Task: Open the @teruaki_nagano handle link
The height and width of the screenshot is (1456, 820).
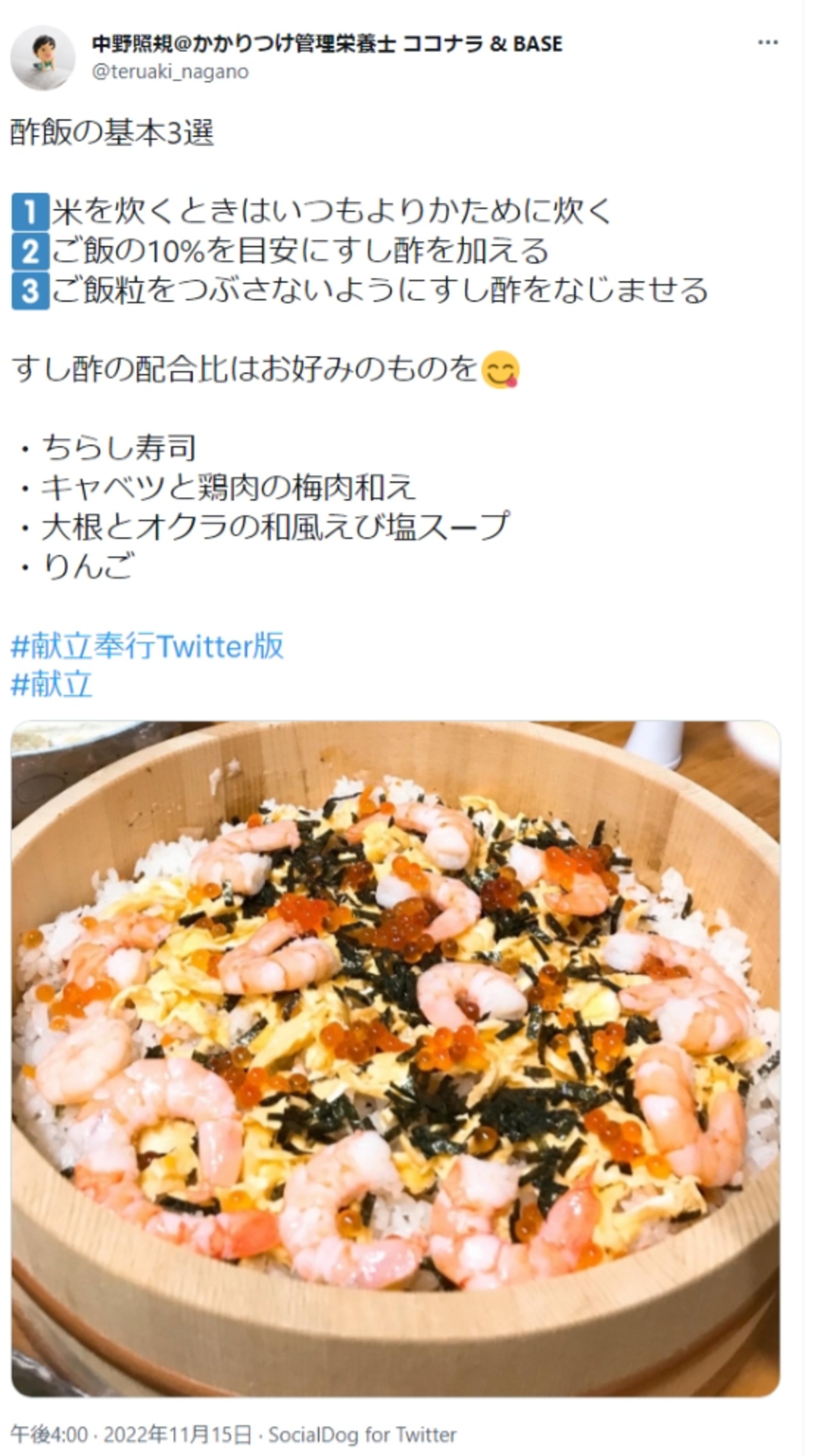Action: [170, 71]
